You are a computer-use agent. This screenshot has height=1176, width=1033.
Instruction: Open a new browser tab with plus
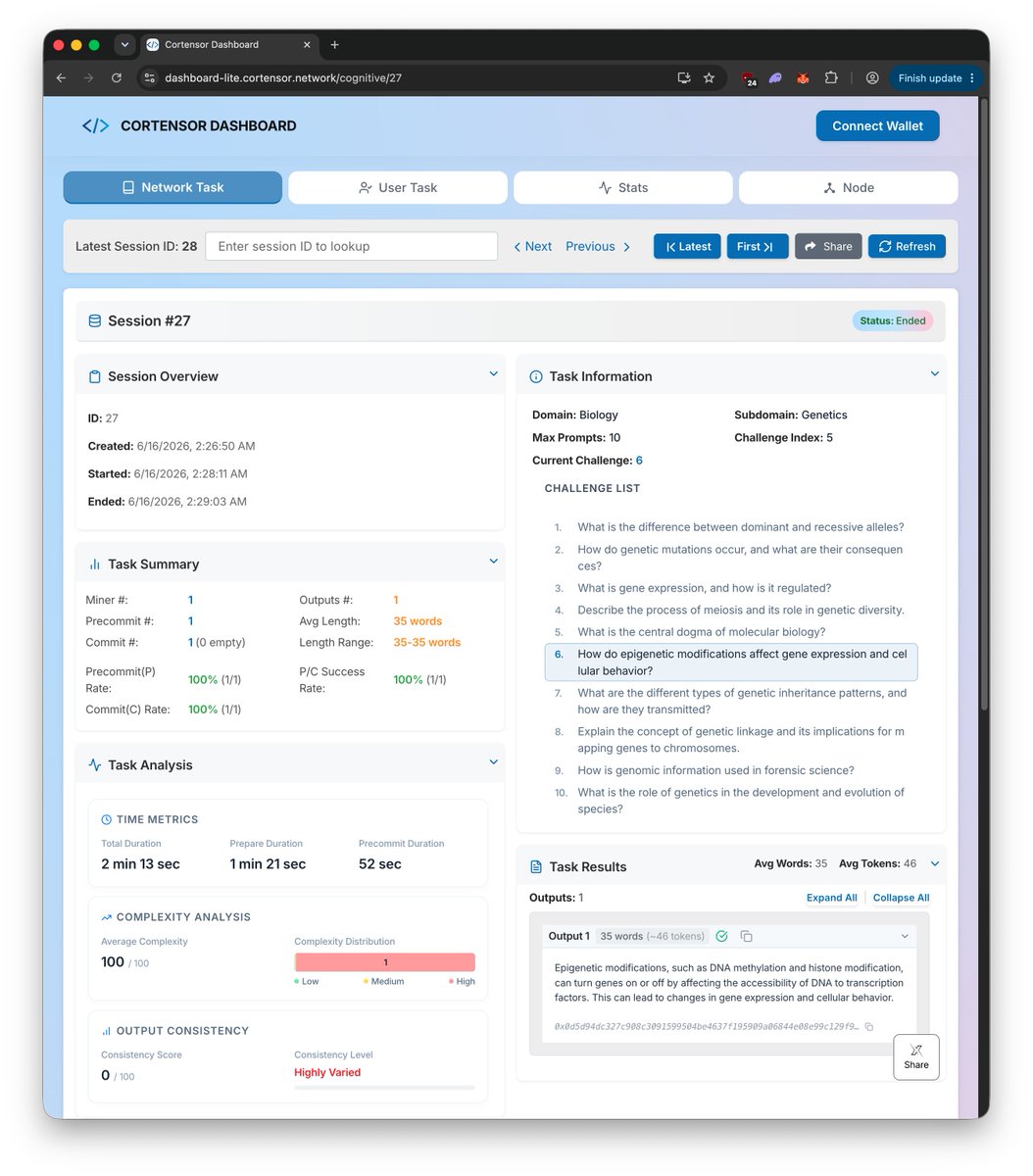(x=334, y=45)
